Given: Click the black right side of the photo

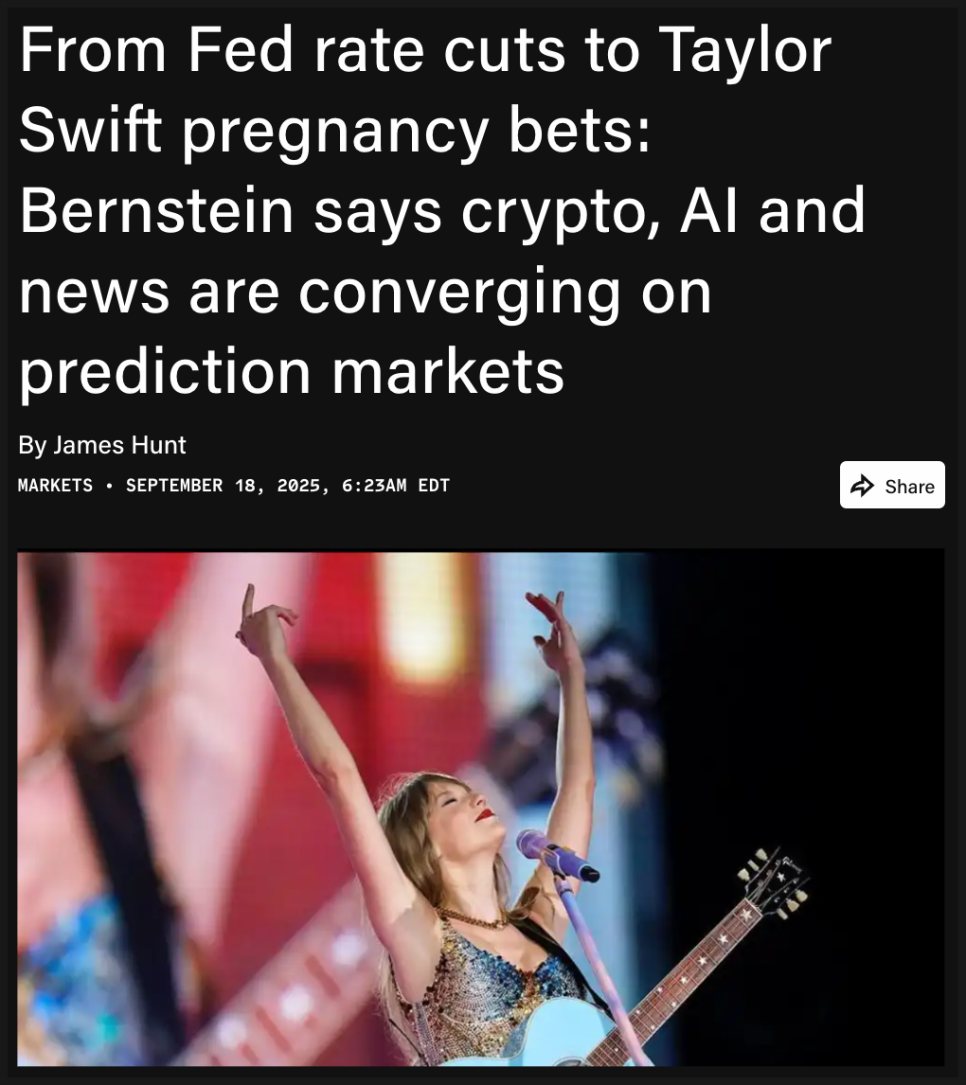Looking at the screenshot, I should (x=810, y=692).
